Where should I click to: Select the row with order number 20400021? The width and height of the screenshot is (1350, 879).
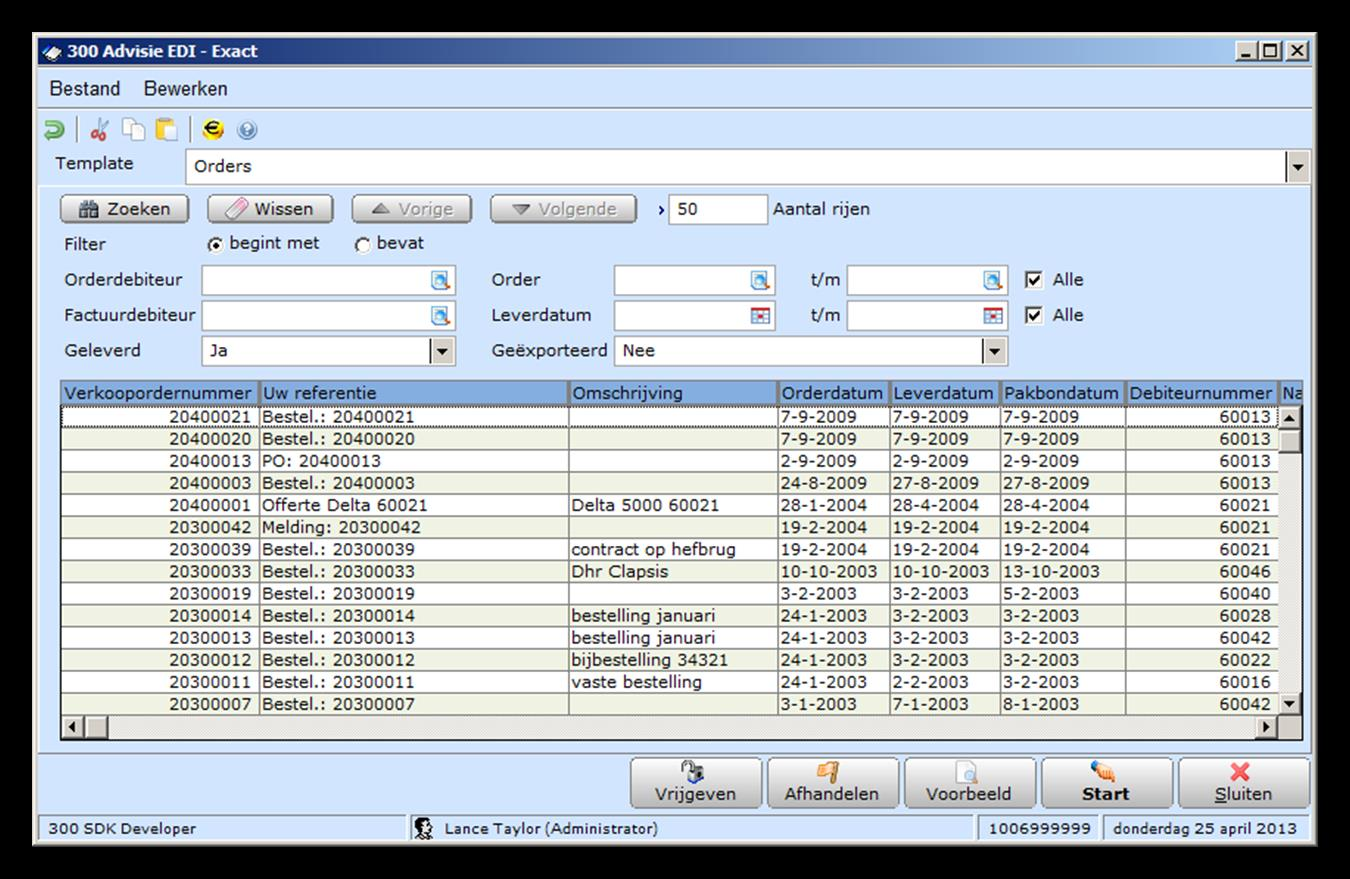[670, 417]
